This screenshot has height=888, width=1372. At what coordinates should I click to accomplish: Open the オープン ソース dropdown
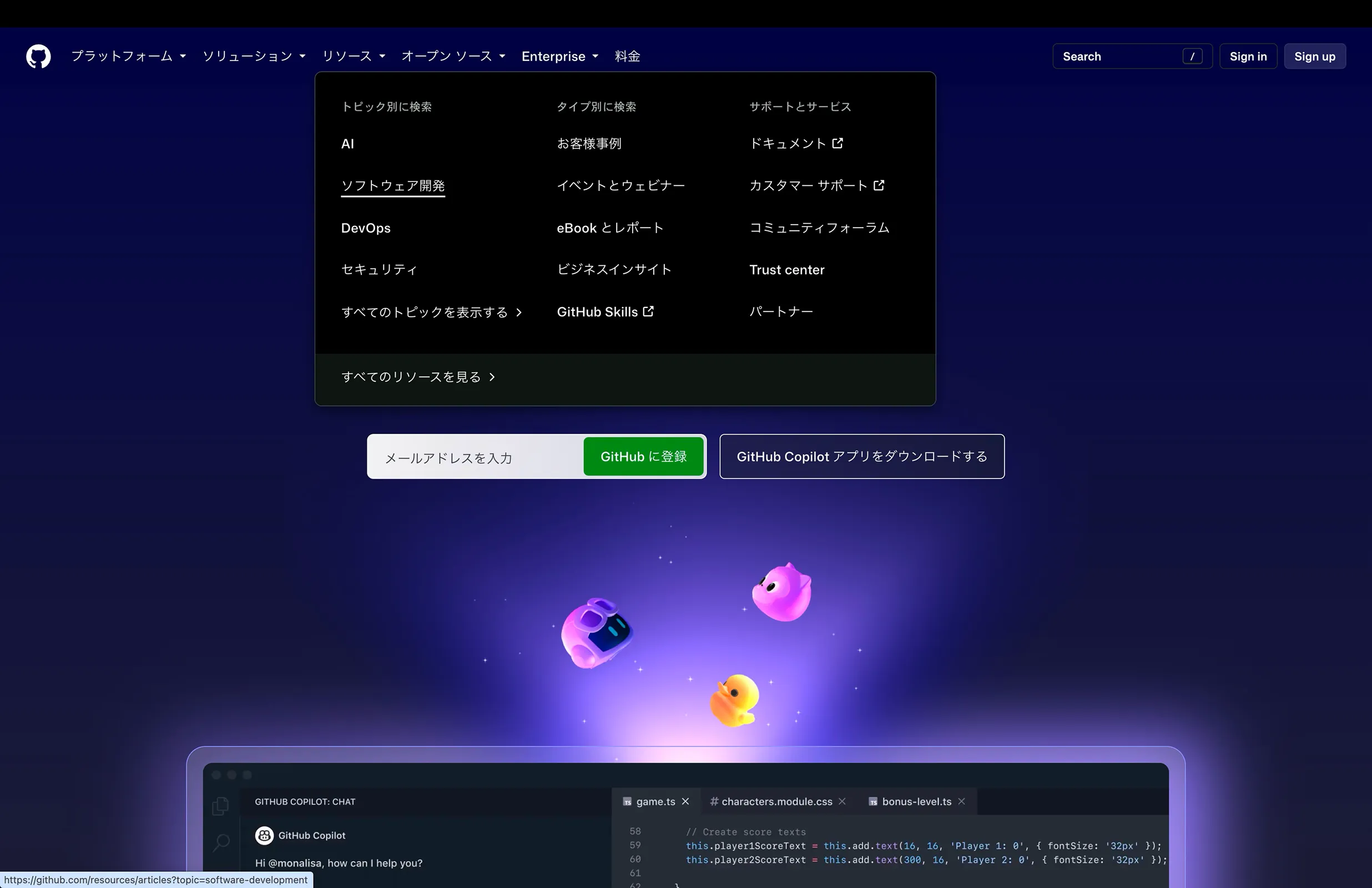(x=453, y=57)
